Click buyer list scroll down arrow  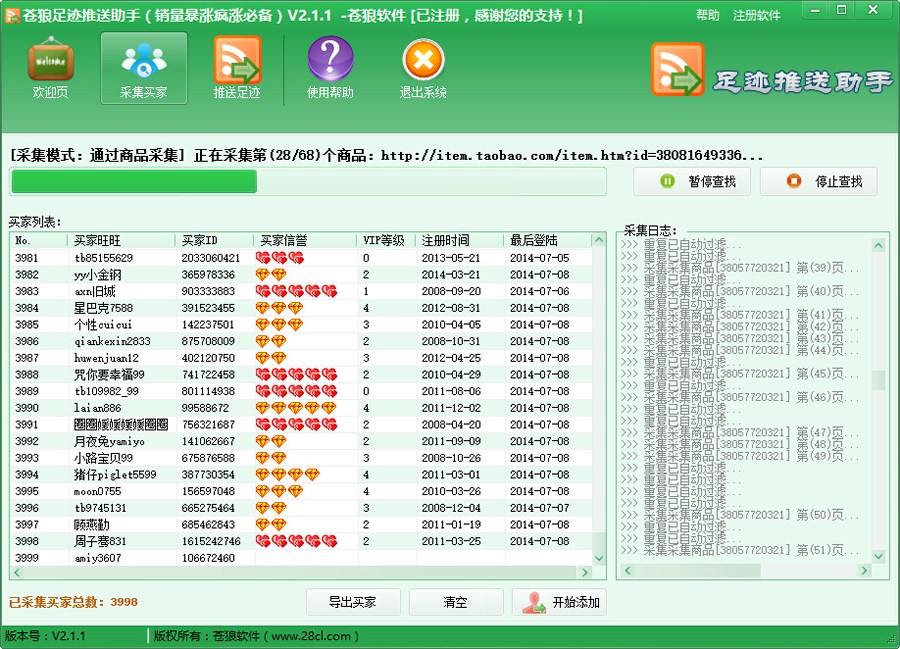(x=599, y=558)
